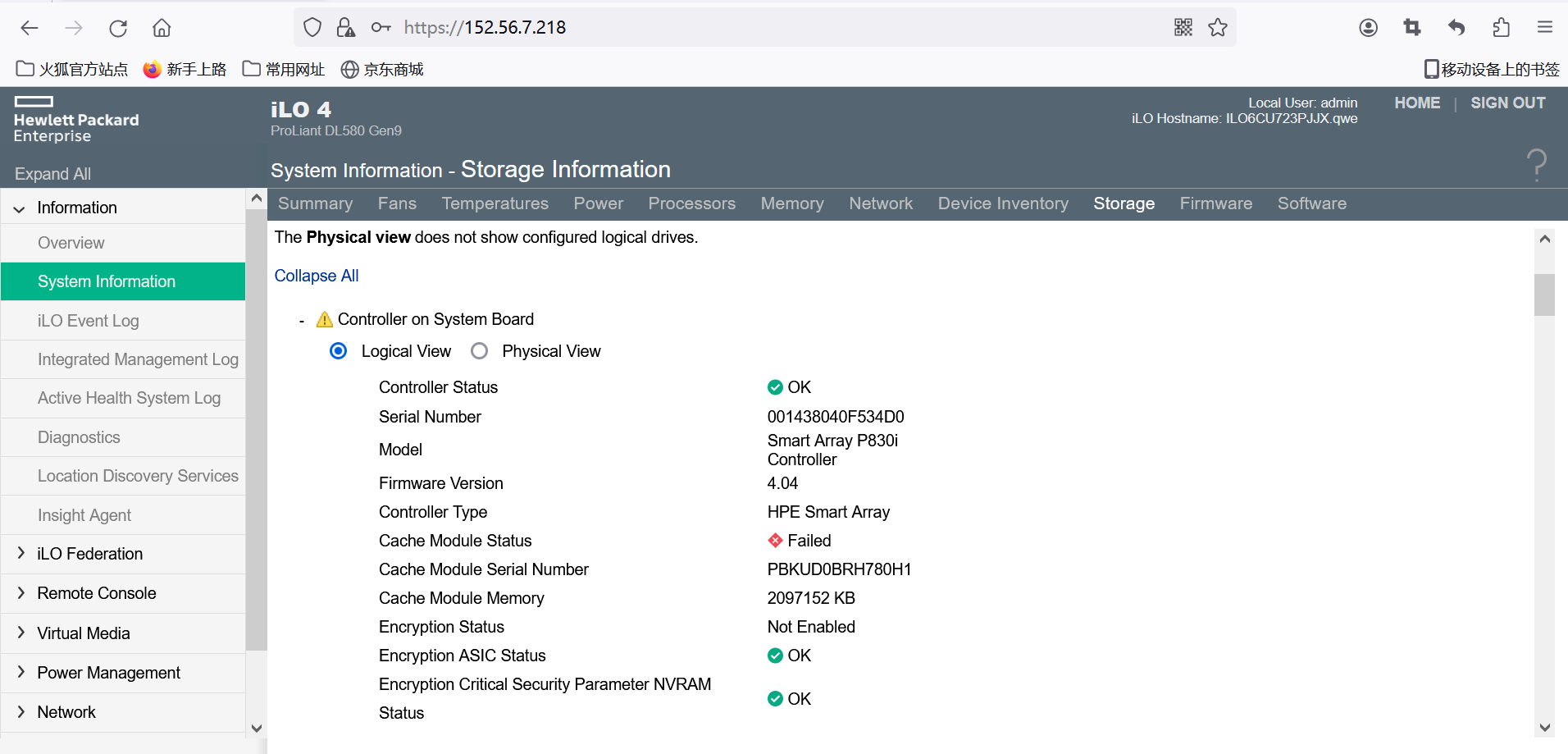The height and width of the screenshot is (754, 1568).
Task: Collapse the Controller on System Board section
Action: (302, 321)
